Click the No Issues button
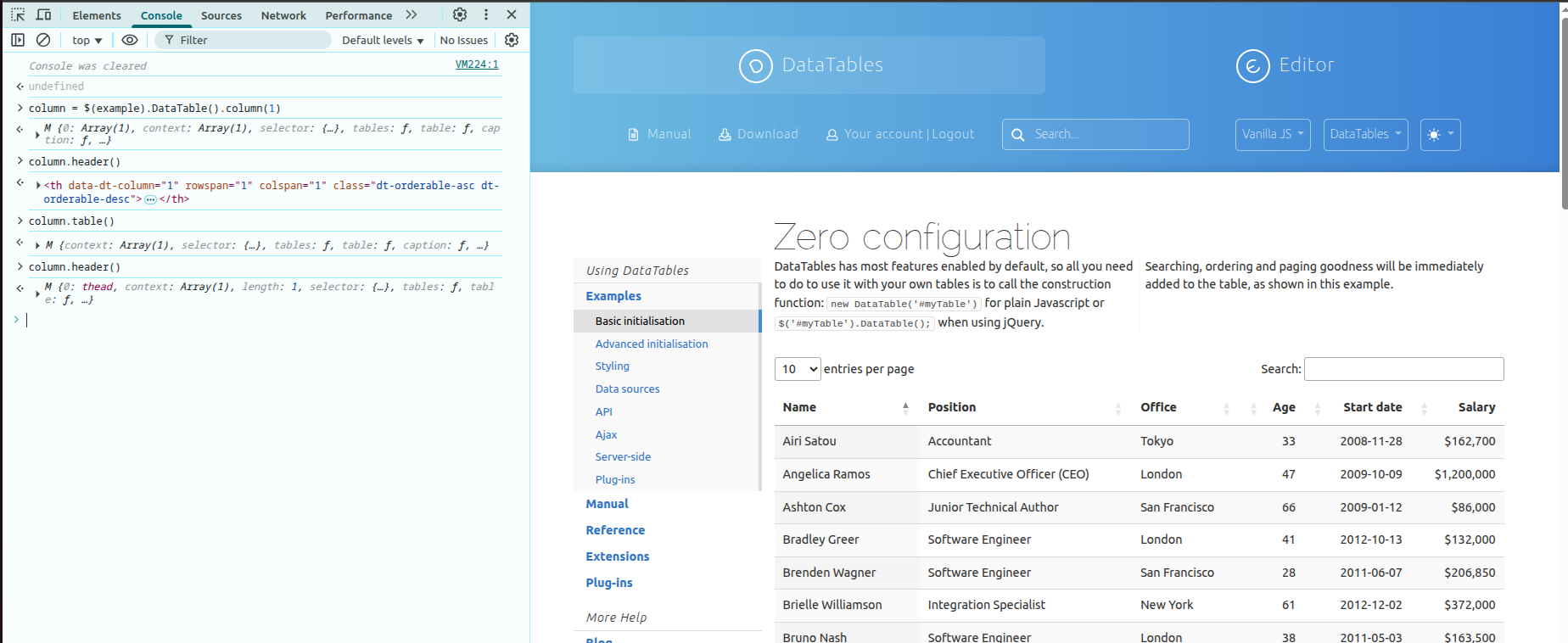1568x643 pixels. 464,40
